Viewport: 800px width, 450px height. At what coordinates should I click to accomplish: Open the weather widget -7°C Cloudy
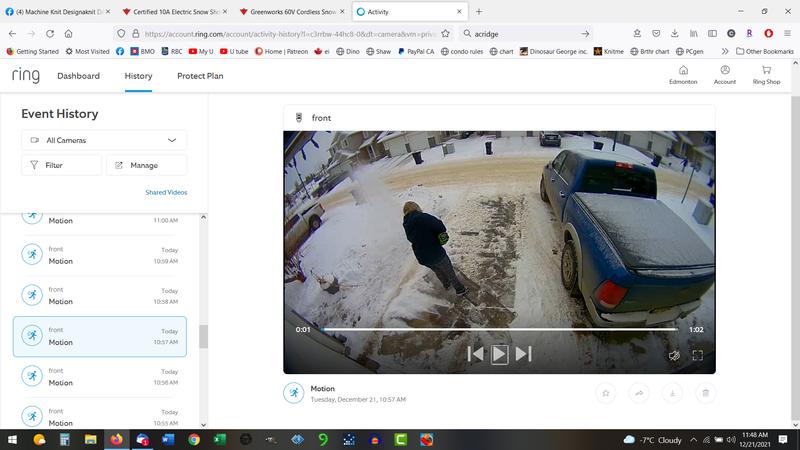[x=653, y=439]
